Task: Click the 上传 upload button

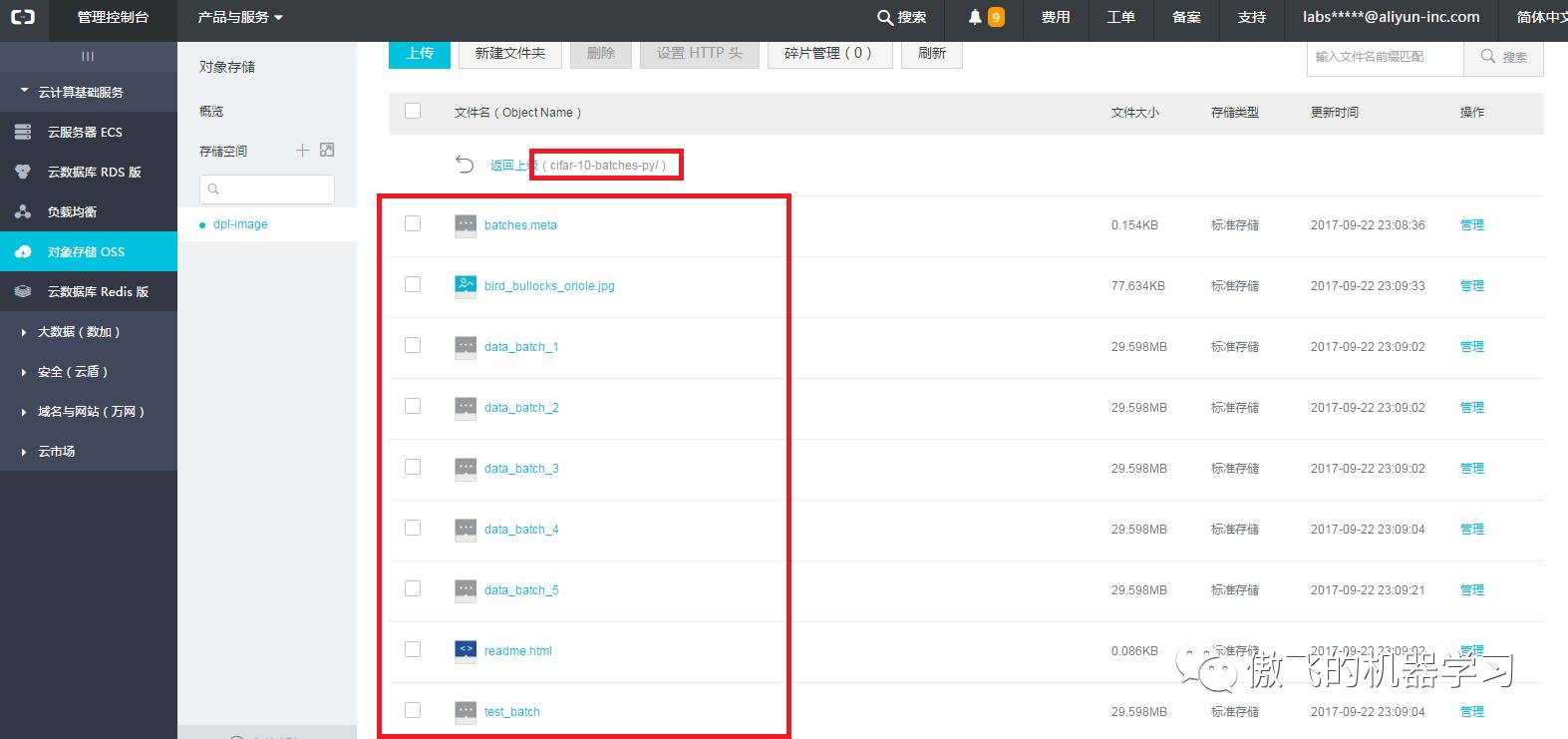Action: pos(420,54)
